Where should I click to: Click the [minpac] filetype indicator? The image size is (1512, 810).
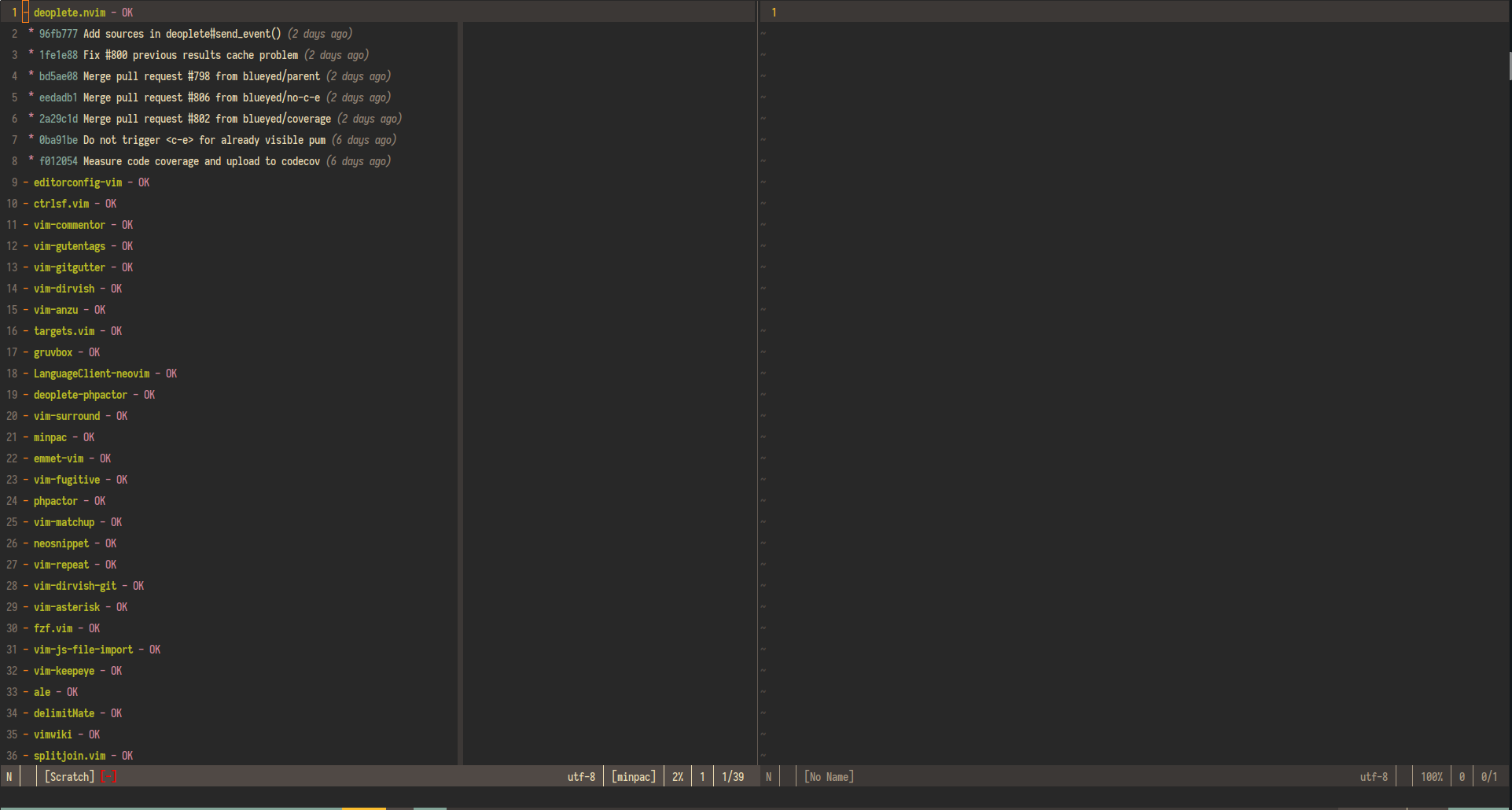click(634, 777)
